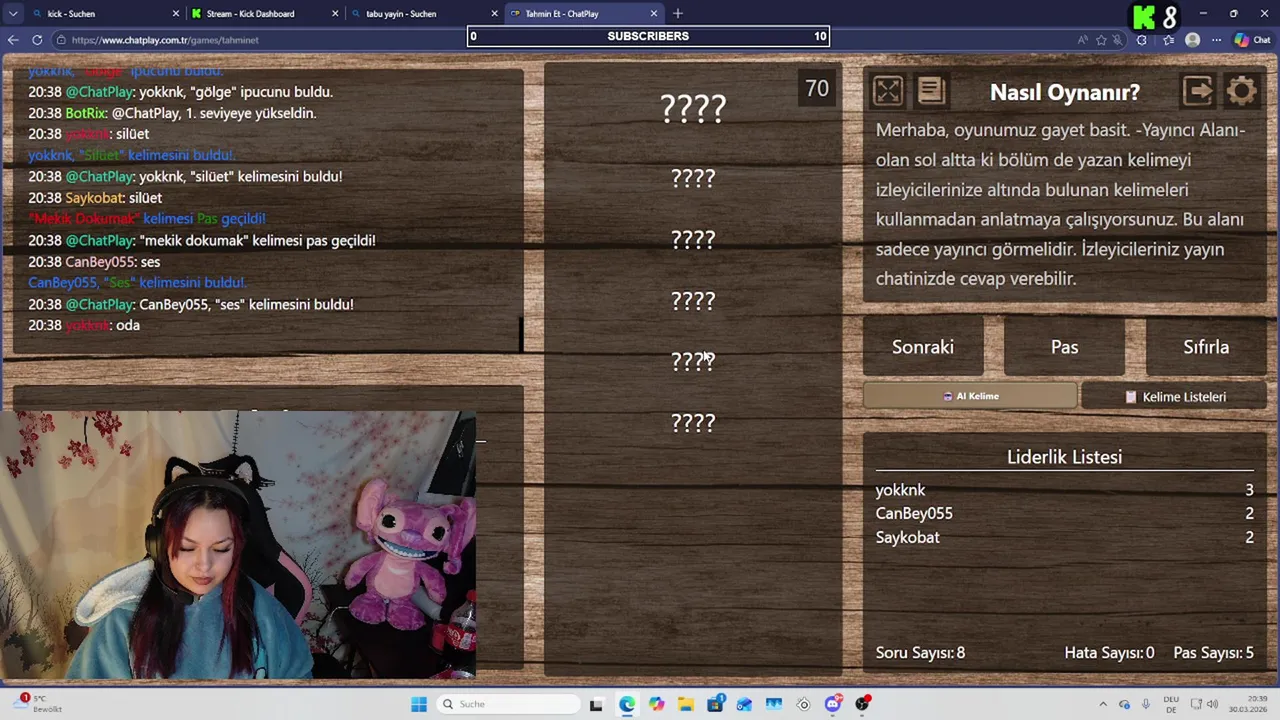
Task: Click the blocked microphone icon in address bar
Action: [x=1116, y=40]
